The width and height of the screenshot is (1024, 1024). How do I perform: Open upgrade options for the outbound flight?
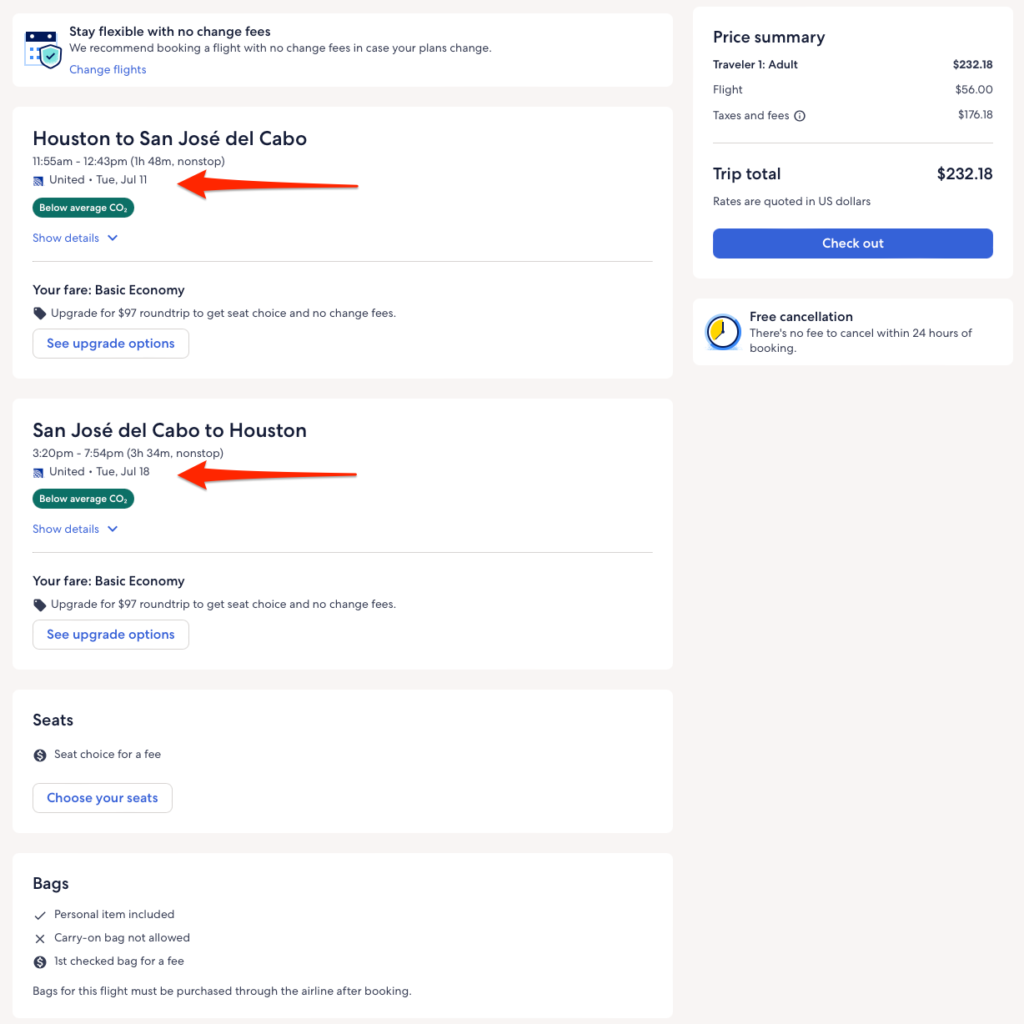click(111, 343)
